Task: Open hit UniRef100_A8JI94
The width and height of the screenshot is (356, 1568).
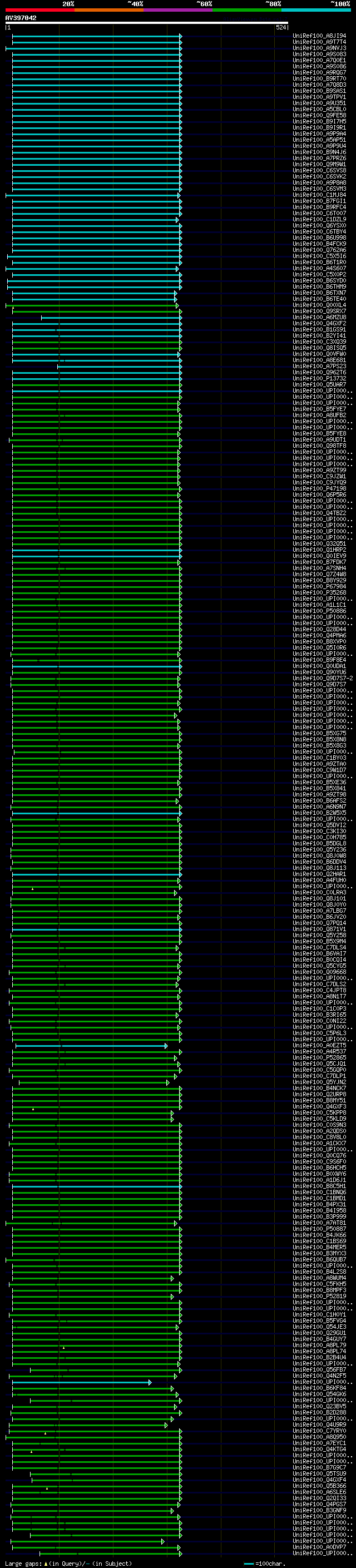Action: tap(319, 37)
